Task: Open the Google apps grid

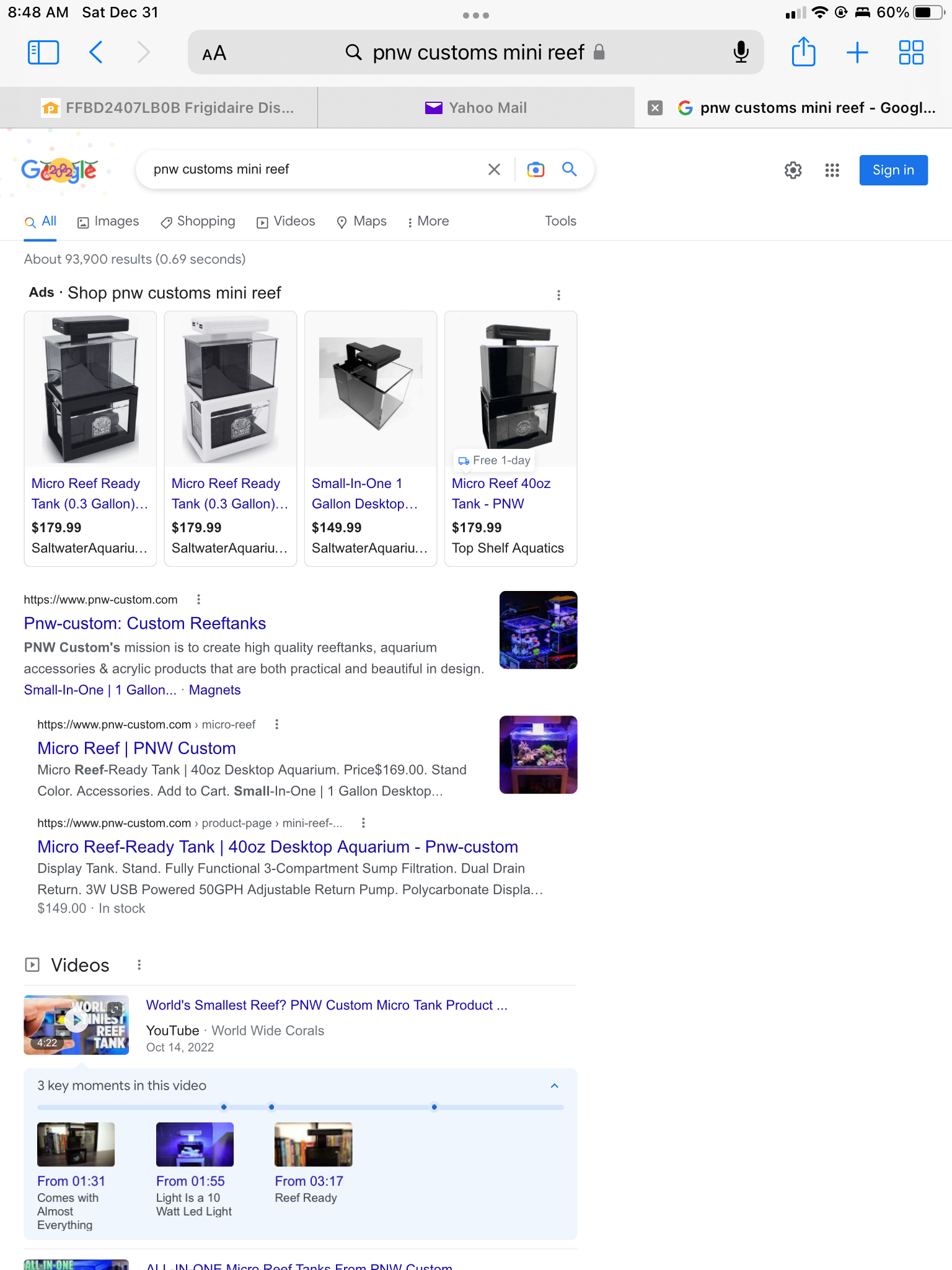Action: click(x=832, y=170)
